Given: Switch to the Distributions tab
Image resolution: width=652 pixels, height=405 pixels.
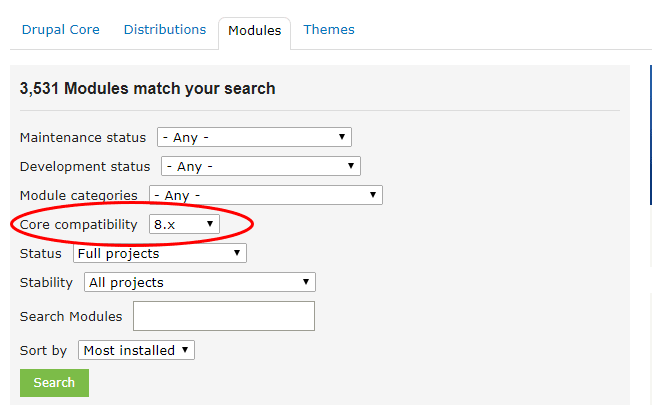Looking at the screenshot, I should click(165, 30).
